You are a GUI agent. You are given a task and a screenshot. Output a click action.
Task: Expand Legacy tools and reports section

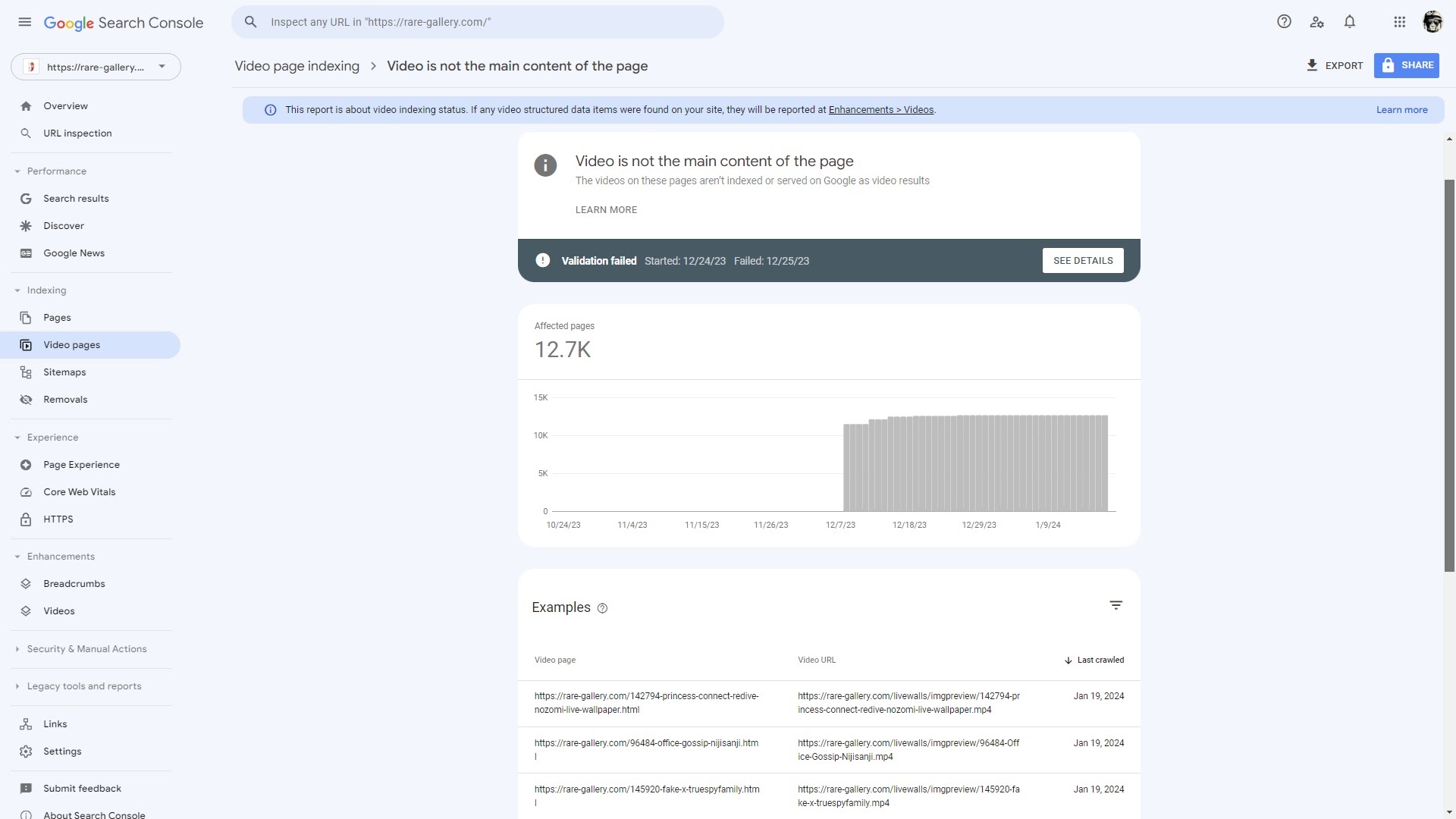17,686
